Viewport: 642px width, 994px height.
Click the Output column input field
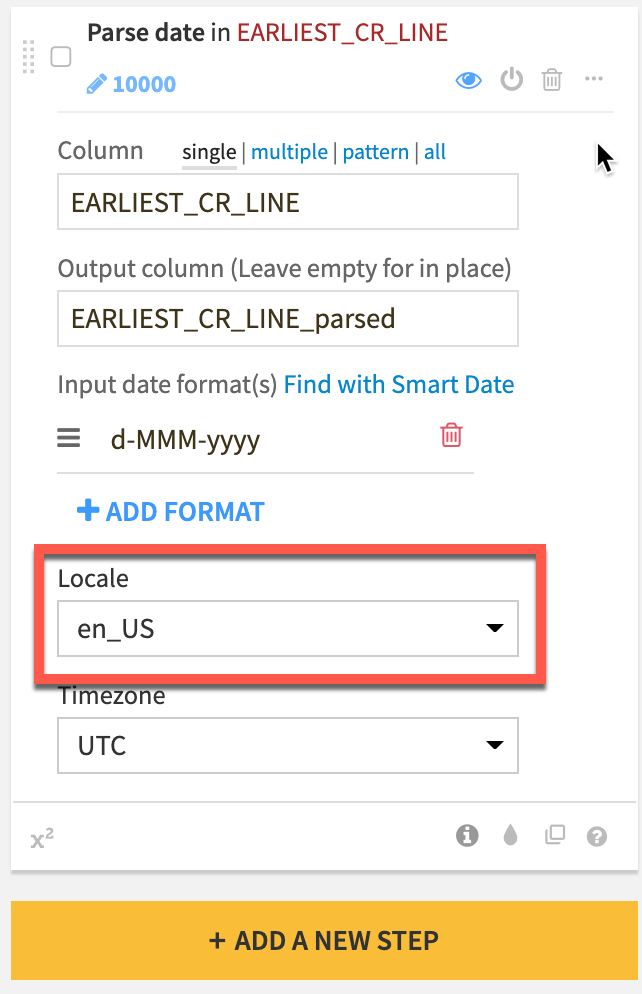[x=288, y=319]
